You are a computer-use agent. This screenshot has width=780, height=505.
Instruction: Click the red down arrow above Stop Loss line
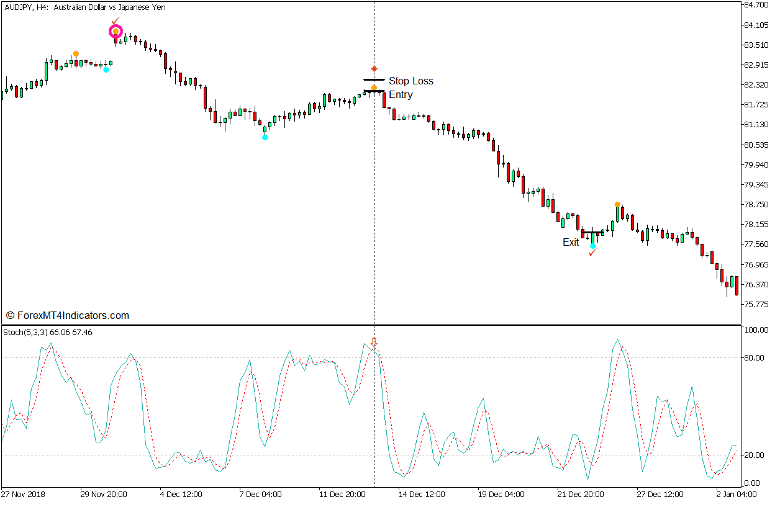click(375, 69)
